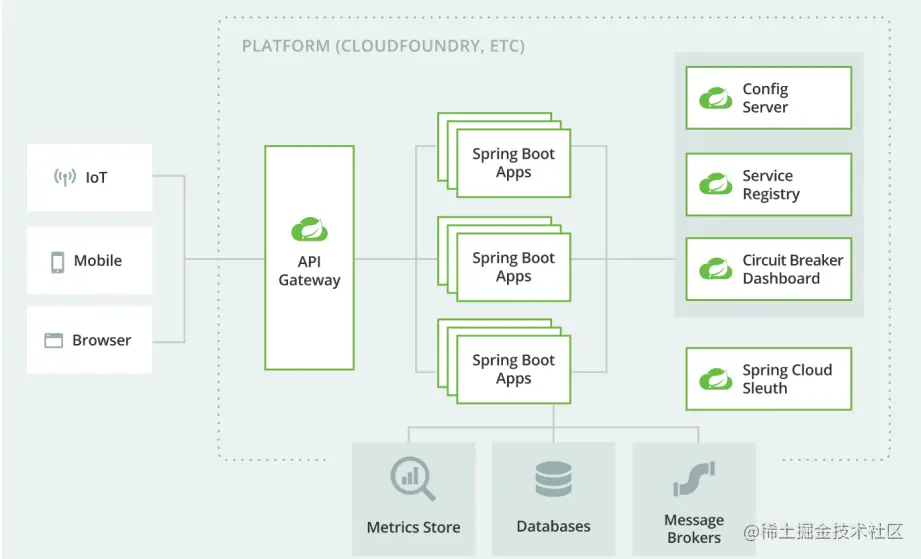Click the Mobile phone icon
Viewport: 921px width, 559px height.
(x=58, y=262)
